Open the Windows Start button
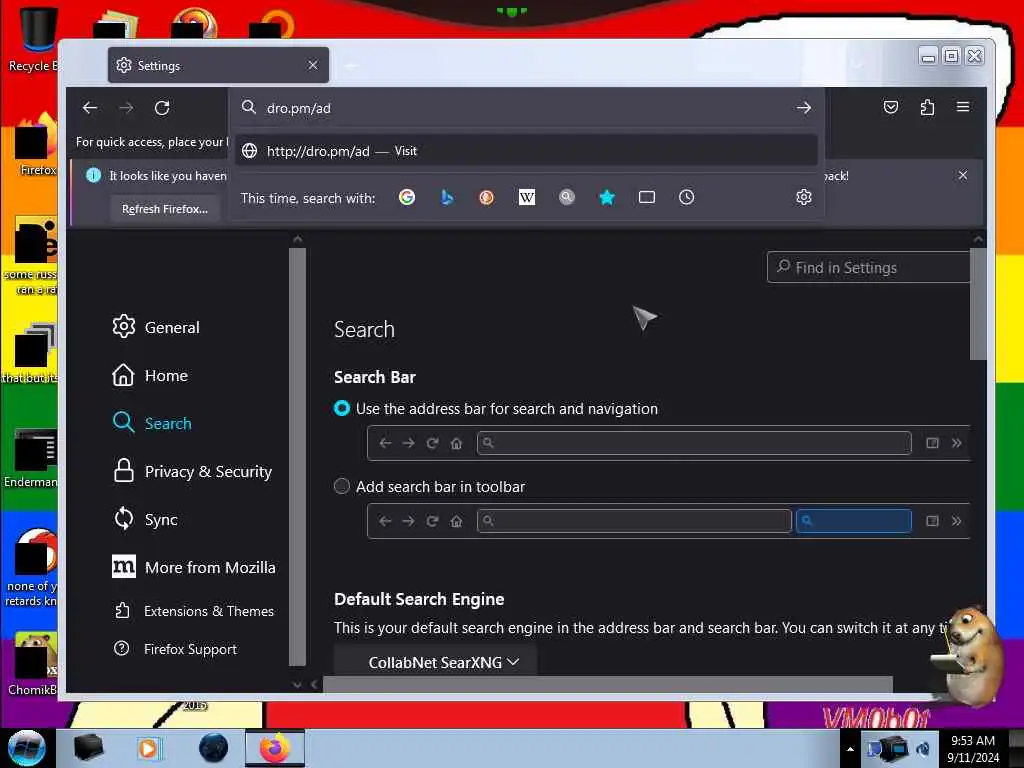Screen dimensions: 1024x768 pos(27,748)
